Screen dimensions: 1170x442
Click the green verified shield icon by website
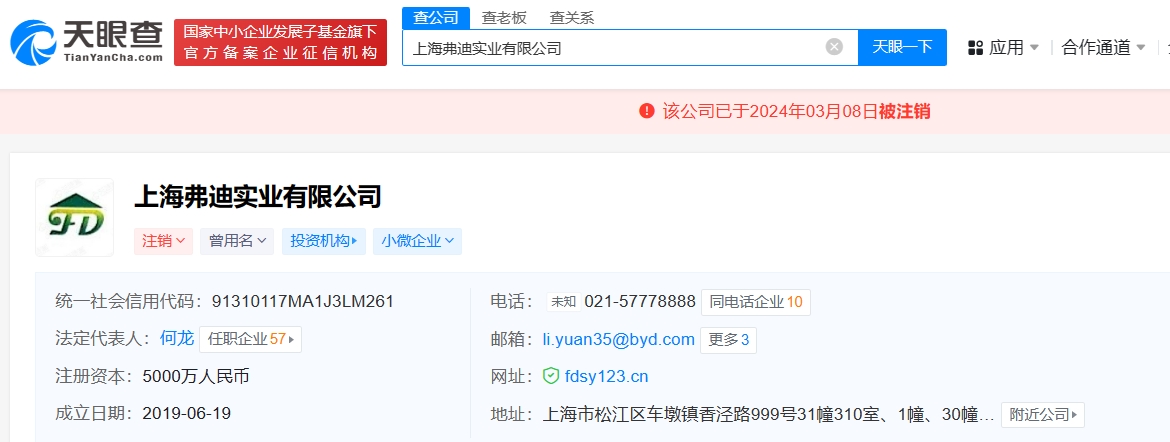click(551, 376)
